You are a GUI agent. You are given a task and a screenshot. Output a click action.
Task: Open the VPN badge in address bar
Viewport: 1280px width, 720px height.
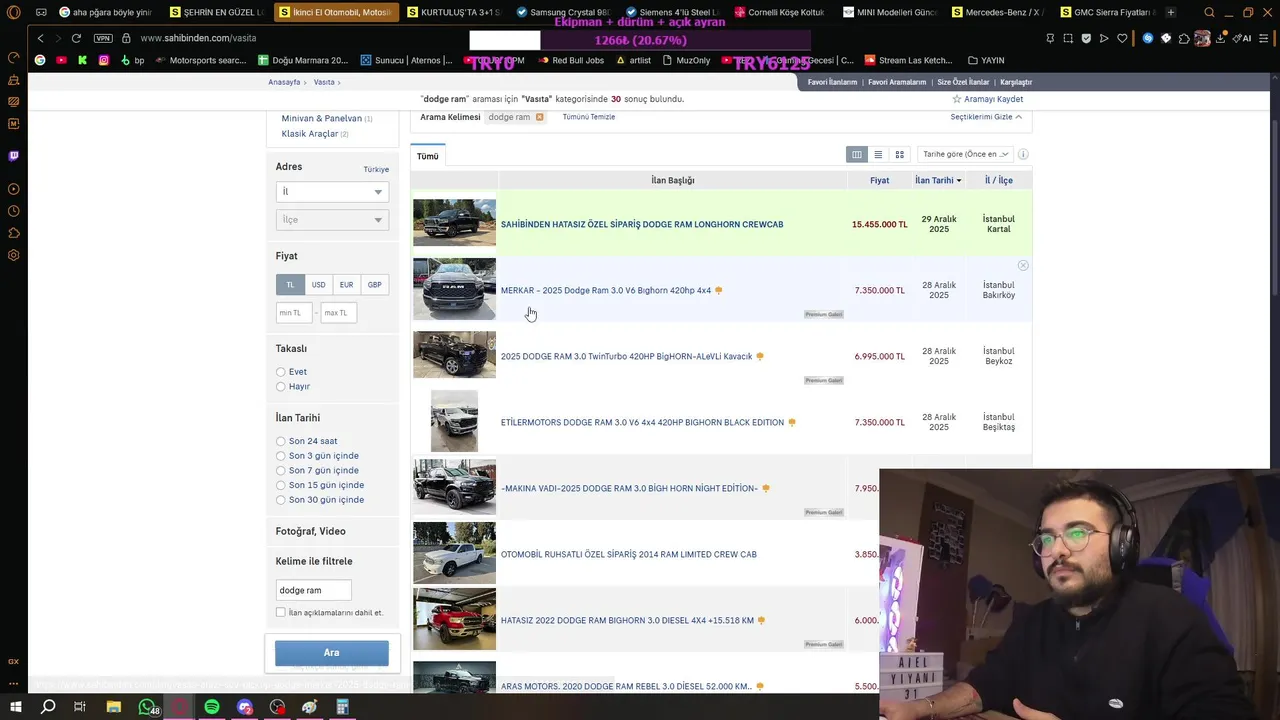[103, 38]
